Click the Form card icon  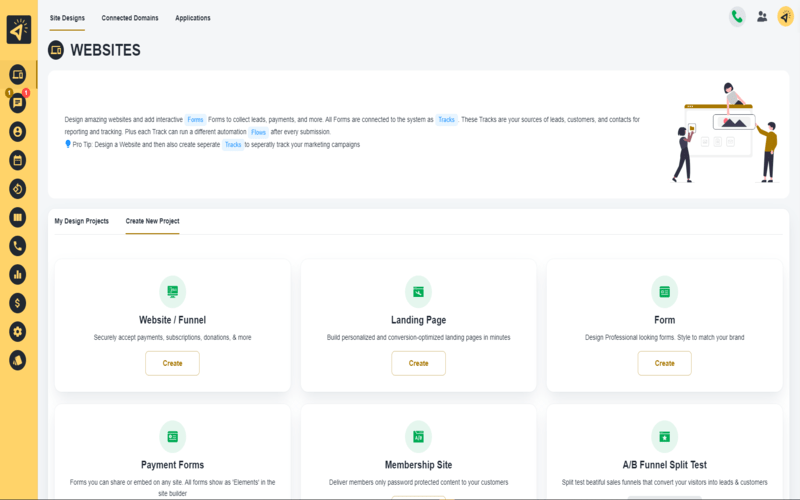point(664,292)
